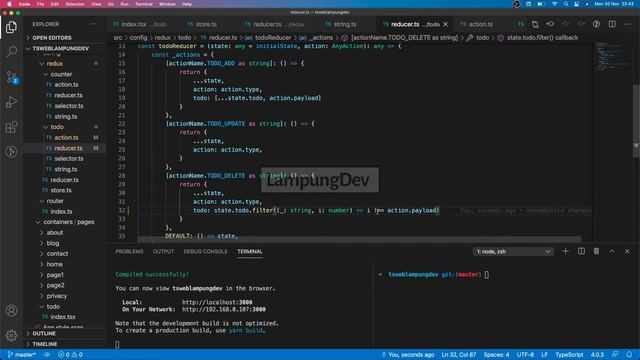Open the Extensions view
Viewport: 640px width, 360px height.
click(x=11, y=127)
